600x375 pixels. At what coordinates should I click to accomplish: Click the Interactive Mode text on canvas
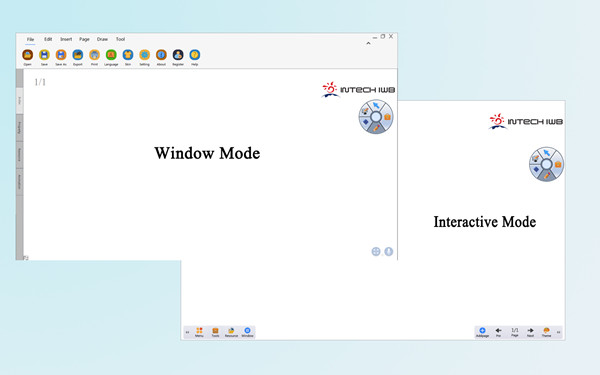(484, 222)
